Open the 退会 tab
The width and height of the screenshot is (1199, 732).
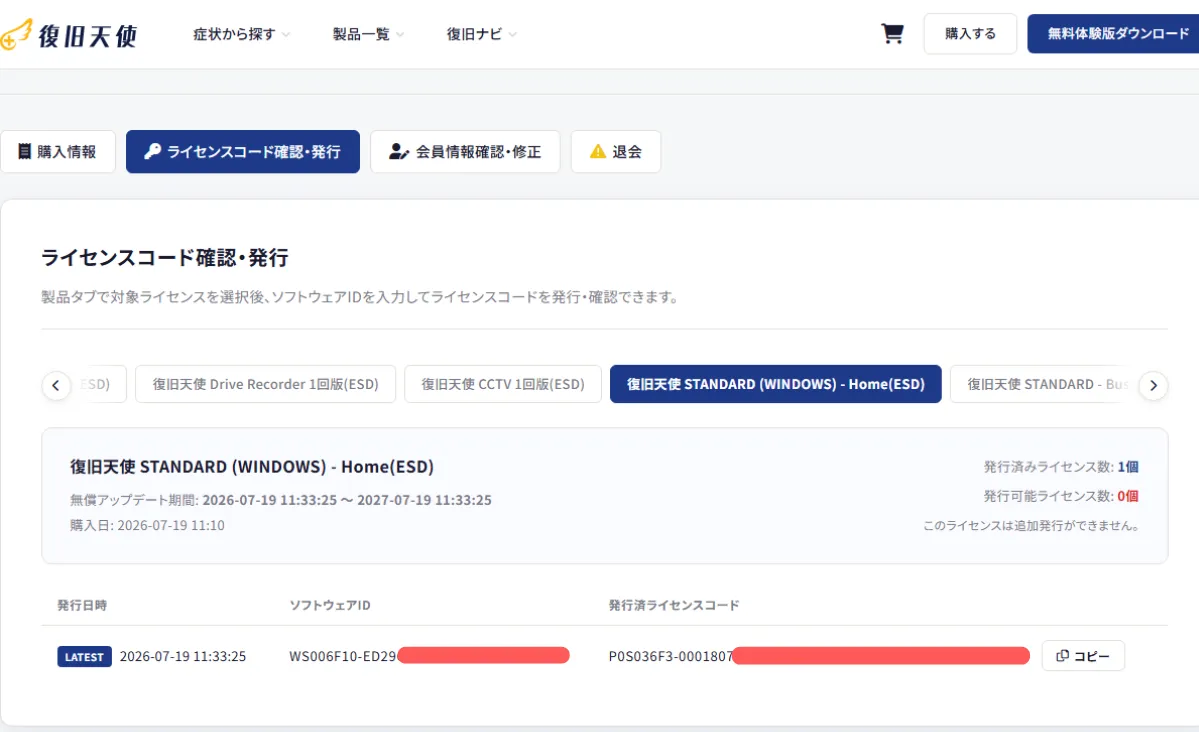pyautogui.click(x=616, y=151)
